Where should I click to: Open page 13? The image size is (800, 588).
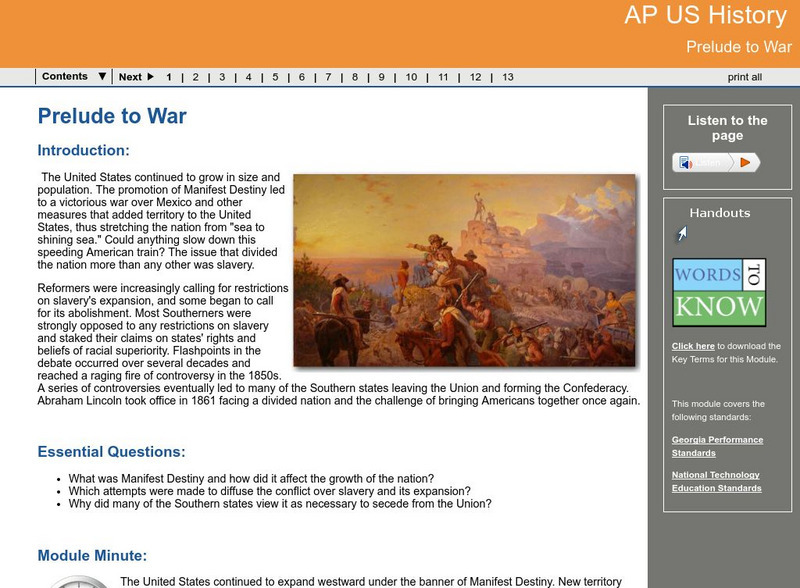(x=508, y=77)
